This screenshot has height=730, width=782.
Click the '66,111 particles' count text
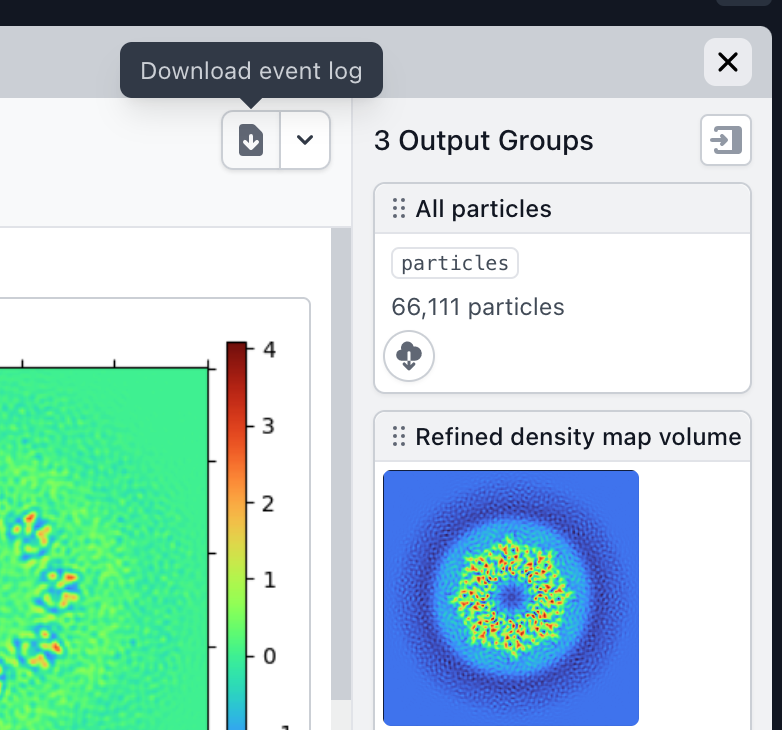click(478, 307)
